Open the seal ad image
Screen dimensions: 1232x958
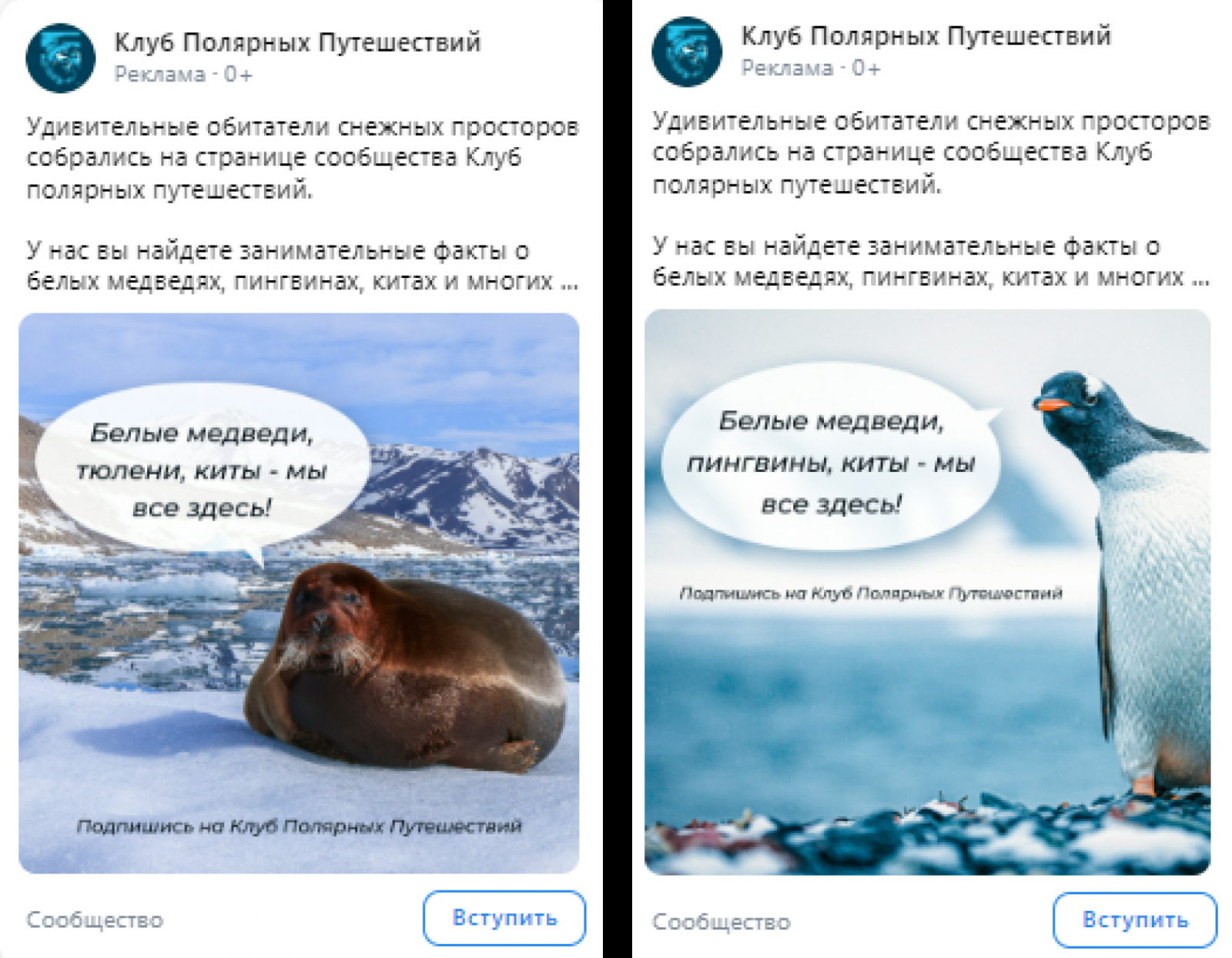tap(299, 593)
